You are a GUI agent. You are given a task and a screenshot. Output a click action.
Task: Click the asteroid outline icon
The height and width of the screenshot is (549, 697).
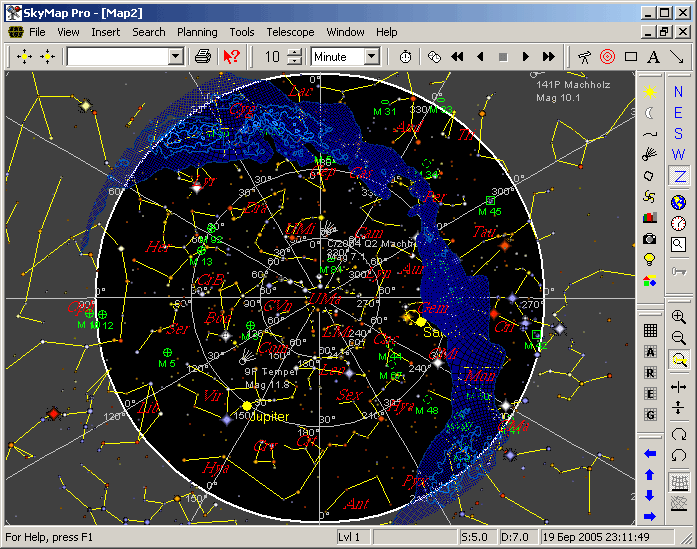[x=649, y=176]
